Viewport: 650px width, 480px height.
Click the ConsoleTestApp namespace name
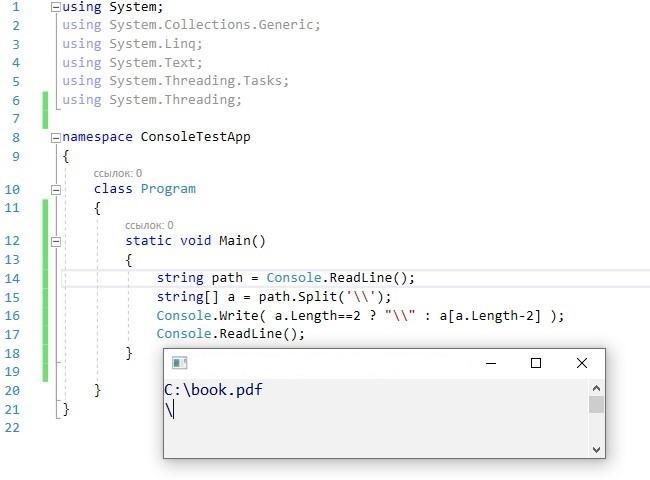[x=196, y=137]
